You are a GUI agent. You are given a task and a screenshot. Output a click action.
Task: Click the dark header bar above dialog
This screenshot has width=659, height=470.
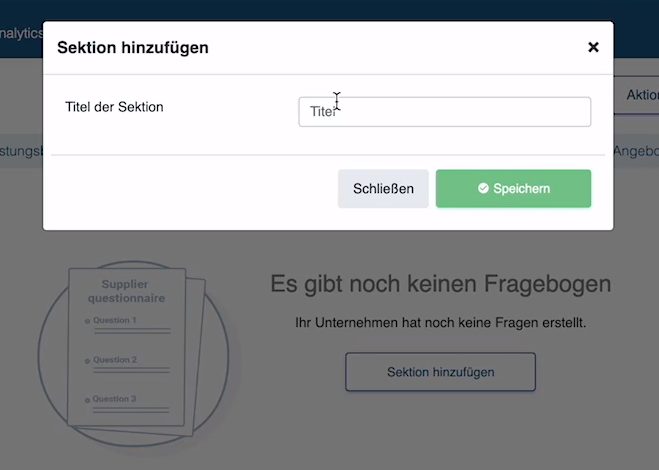coord(330,10)
